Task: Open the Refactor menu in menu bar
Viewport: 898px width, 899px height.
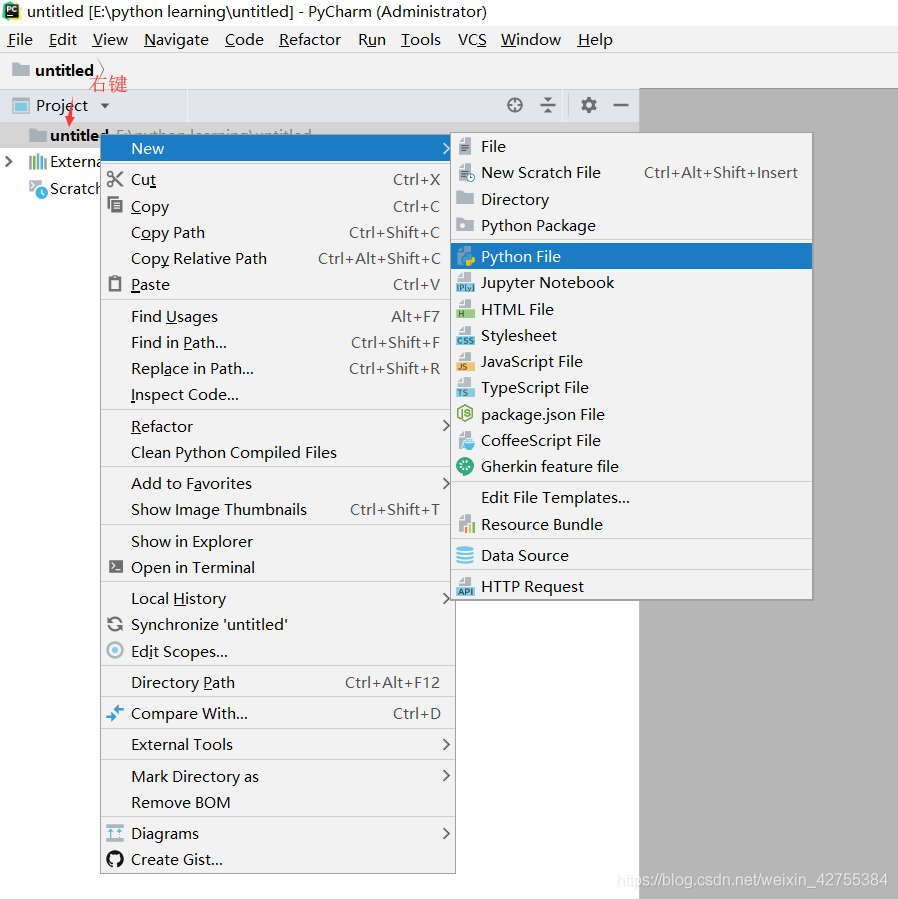Action: pos(310,40)
